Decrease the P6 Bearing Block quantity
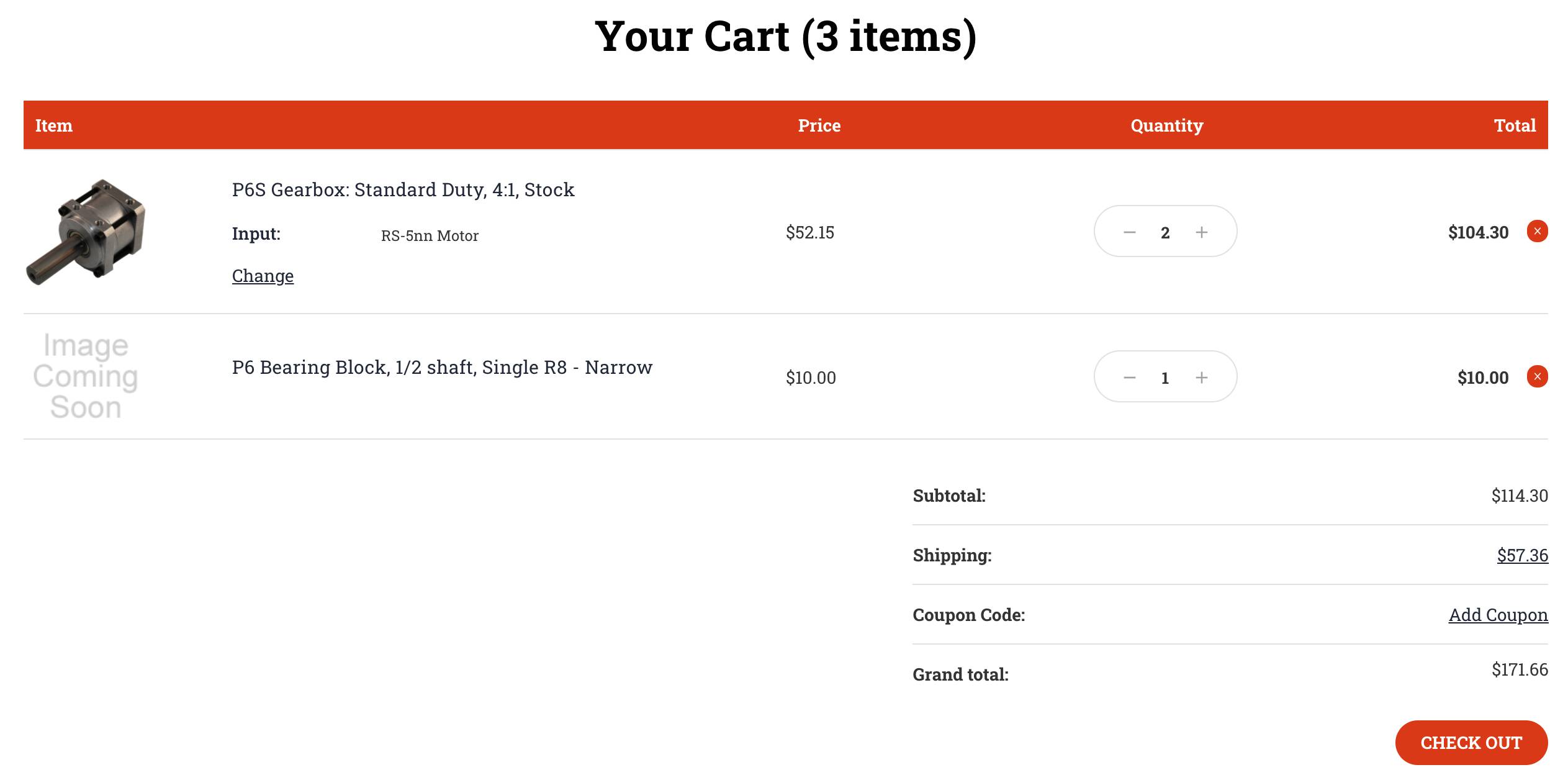Viewport: 1568px width, 775px height. coord(1129,378)
